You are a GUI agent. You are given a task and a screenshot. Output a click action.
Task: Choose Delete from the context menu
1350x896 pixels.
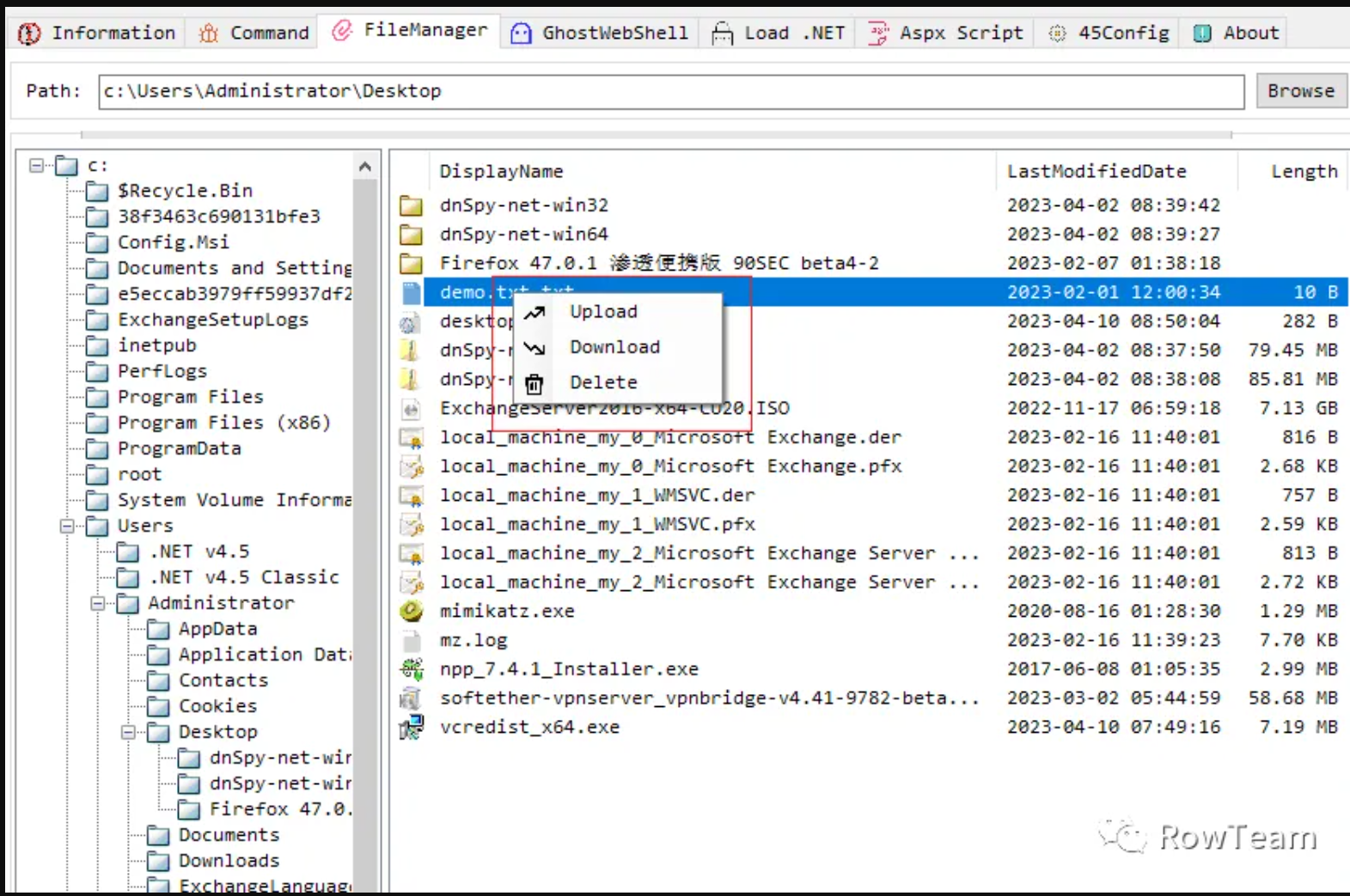[617, 381]
